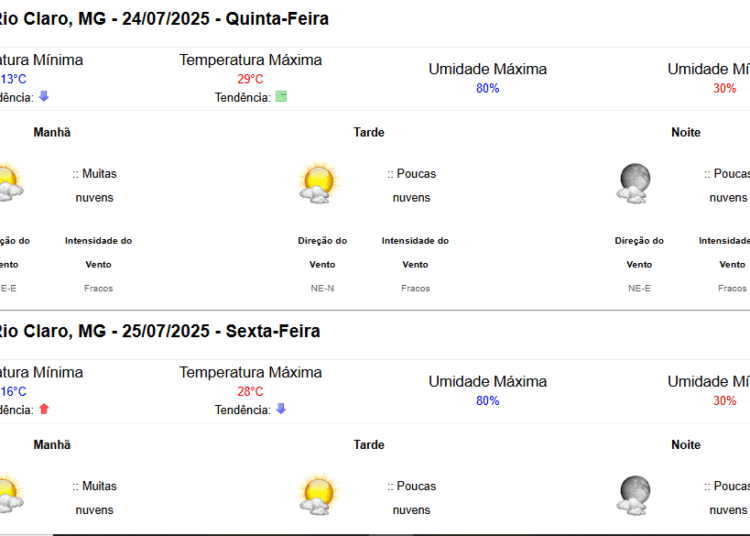Image resolution: width=750 pixels, height=536 pixels.
Task: Click the NE-N wind direction value
Action: pos(322,288)
